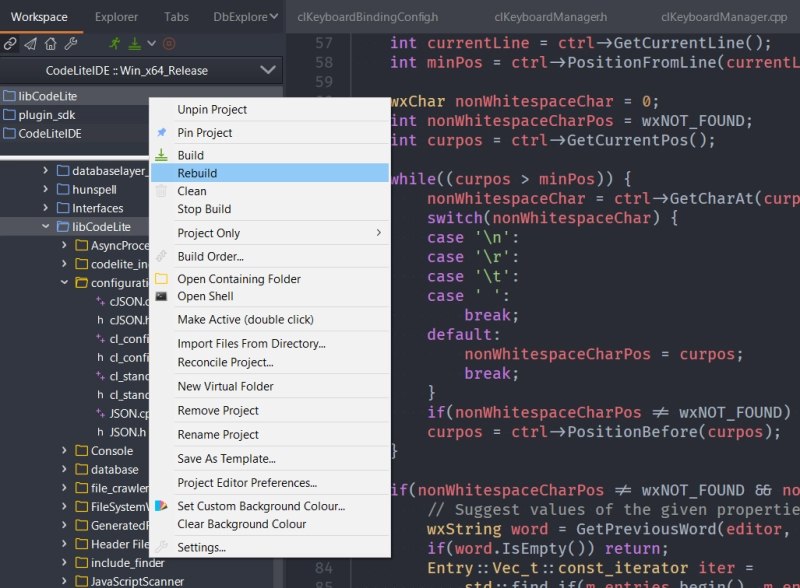Click the terminal icon beside Open Shell

[161, 296]
